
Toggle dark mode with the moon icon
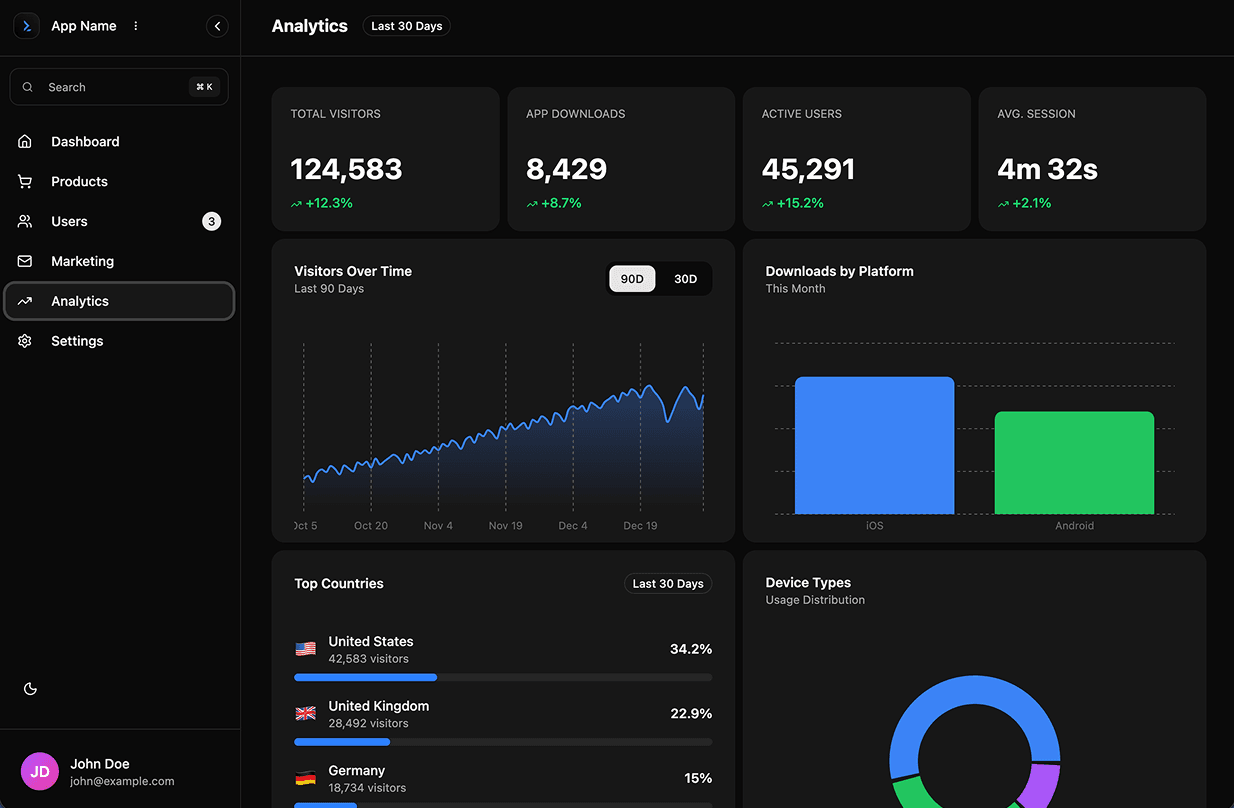pos(30,688)
